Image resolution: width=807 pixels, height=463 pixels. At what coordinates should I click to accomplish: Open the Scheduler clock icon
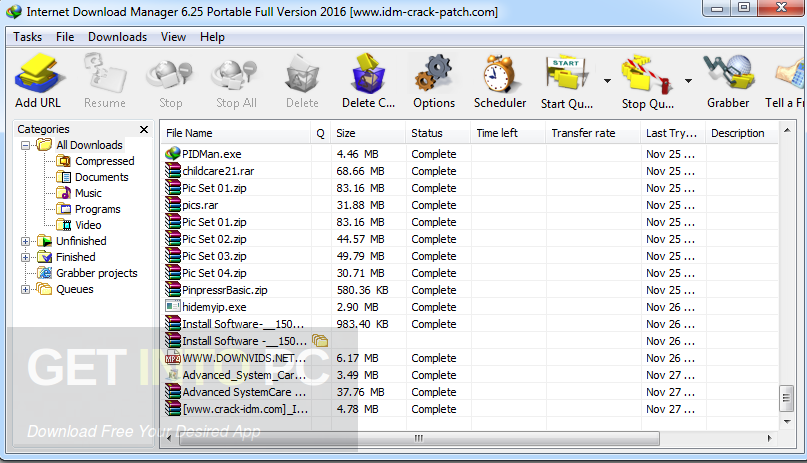pyautogui.click(x=499, y=74)
